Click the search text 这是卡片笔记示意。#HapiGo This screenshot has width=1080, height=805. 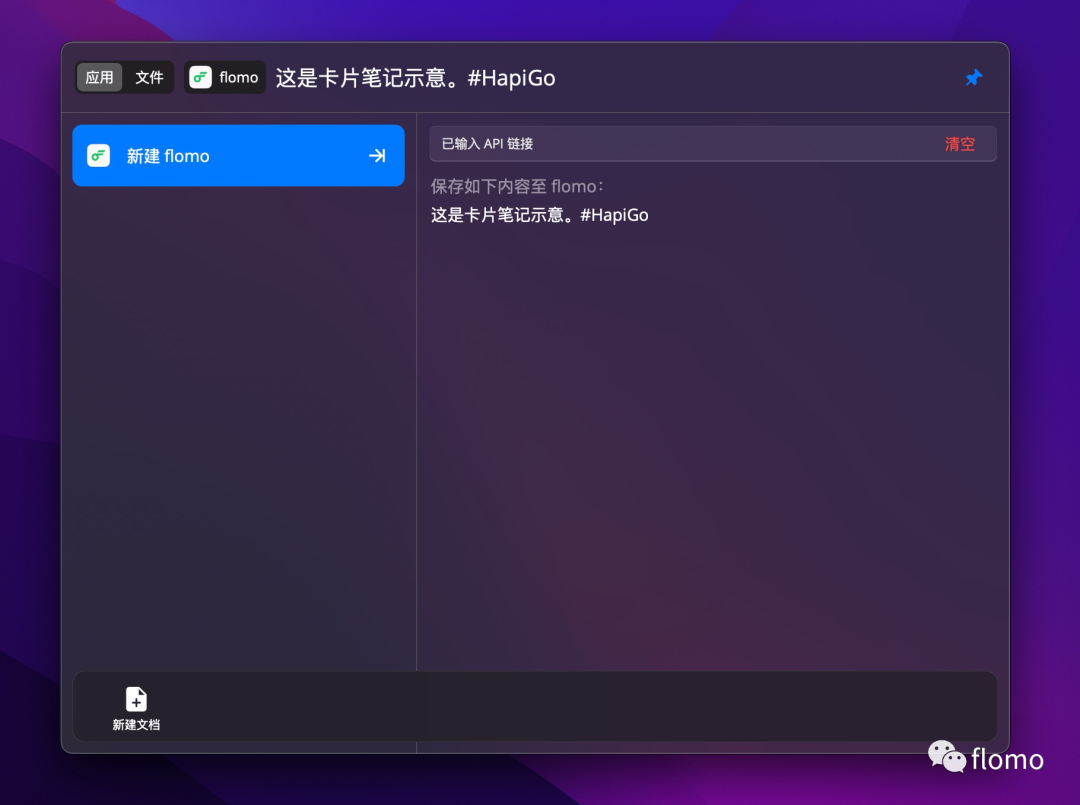pyautogui.click(x=415, y=78)
